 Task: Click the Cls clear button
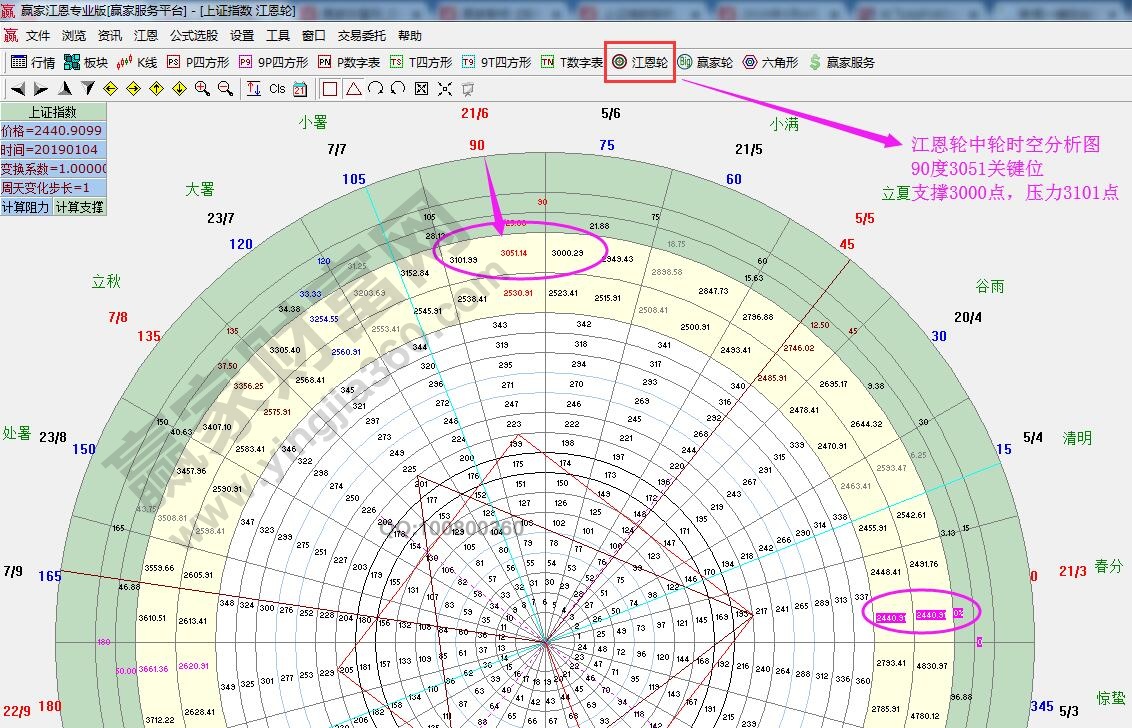point(277,89)
